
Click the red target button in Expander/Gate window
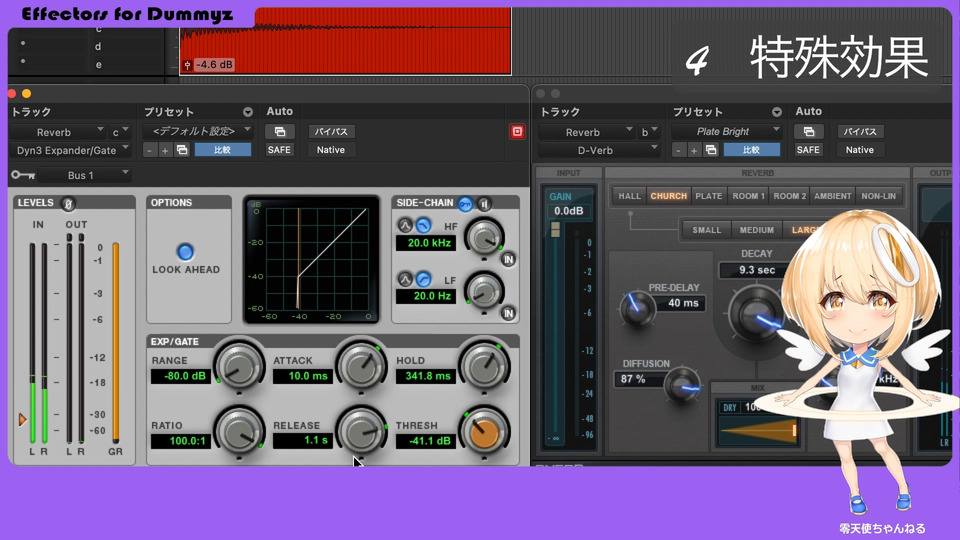(517, 132)
